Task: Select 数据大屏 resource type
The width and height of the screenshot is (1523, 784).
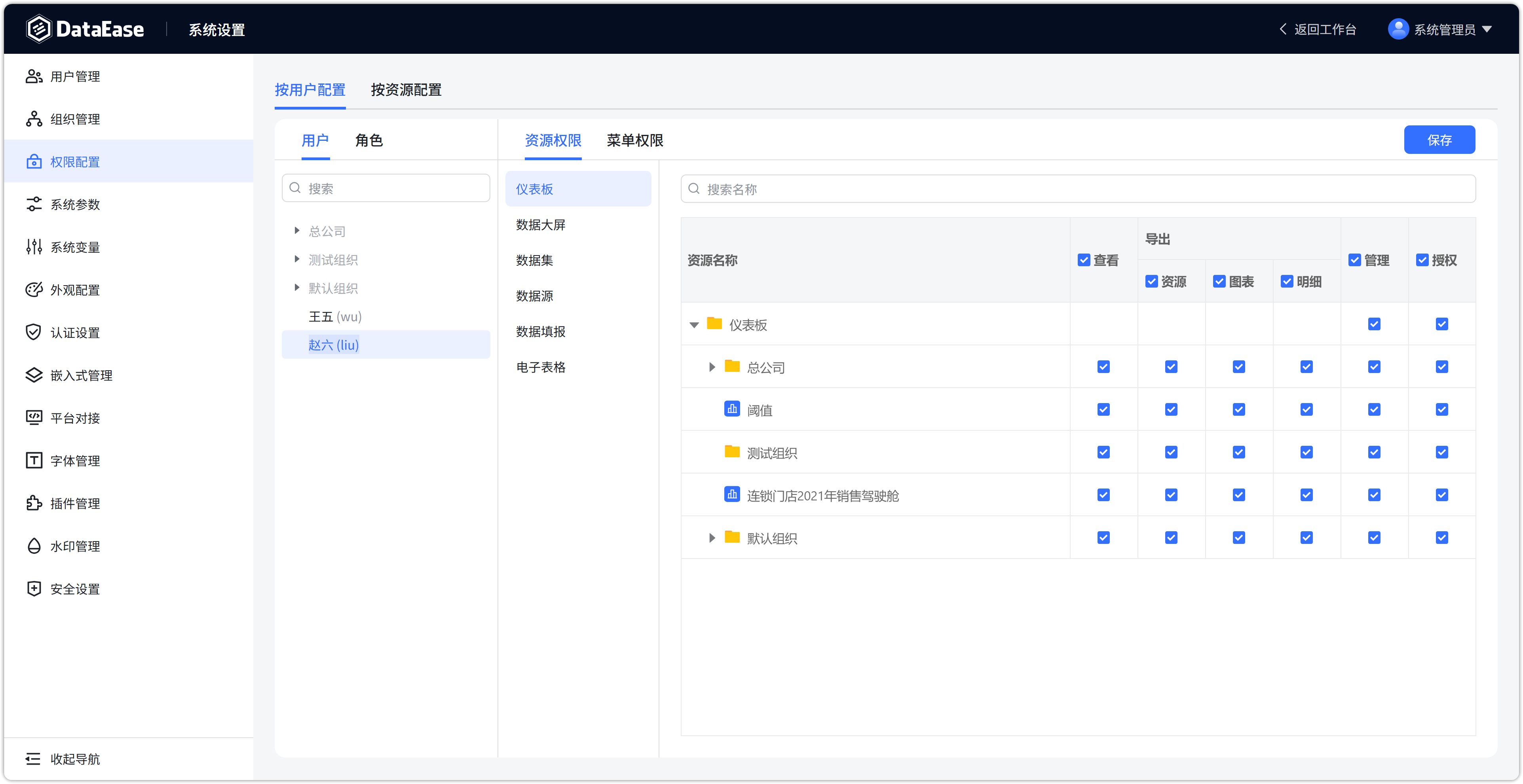Action: click(577, 225)
